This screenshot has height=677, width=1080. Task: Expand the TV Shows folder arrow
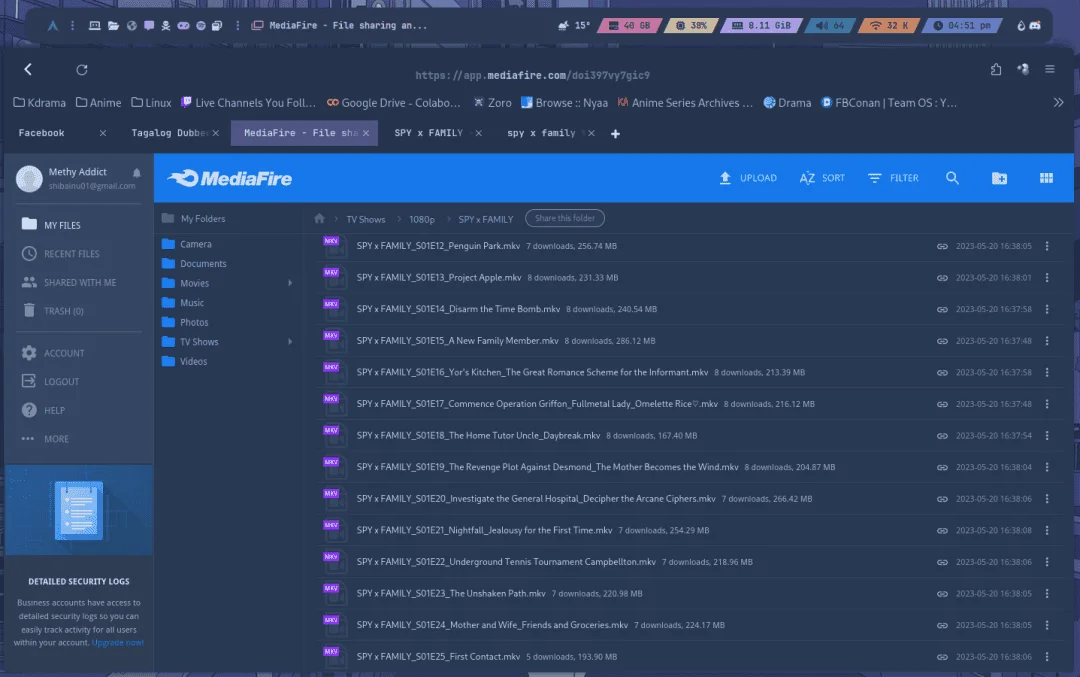(x=290, y=342)
